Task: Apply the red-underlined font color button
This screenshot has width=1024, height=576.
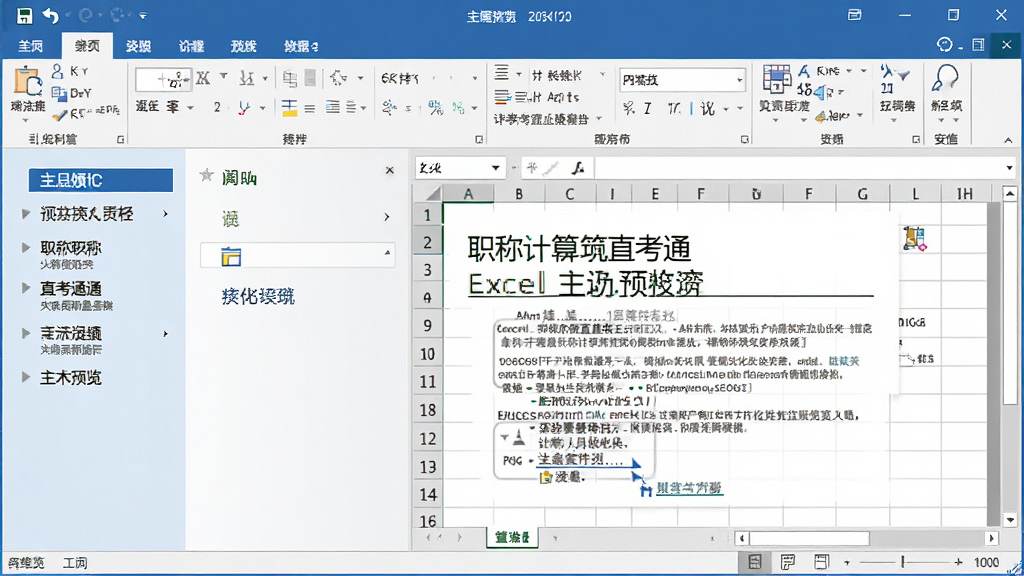Action: coord(244,108)
